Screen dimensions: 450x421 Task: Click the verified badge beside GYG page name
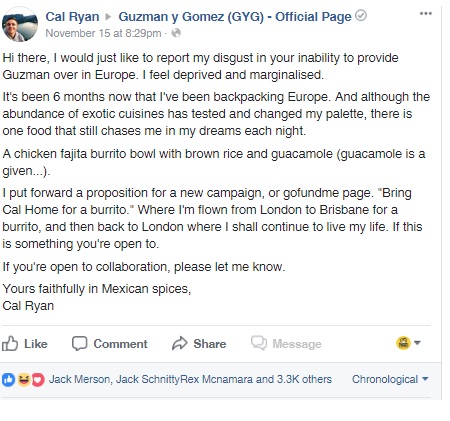361,16
